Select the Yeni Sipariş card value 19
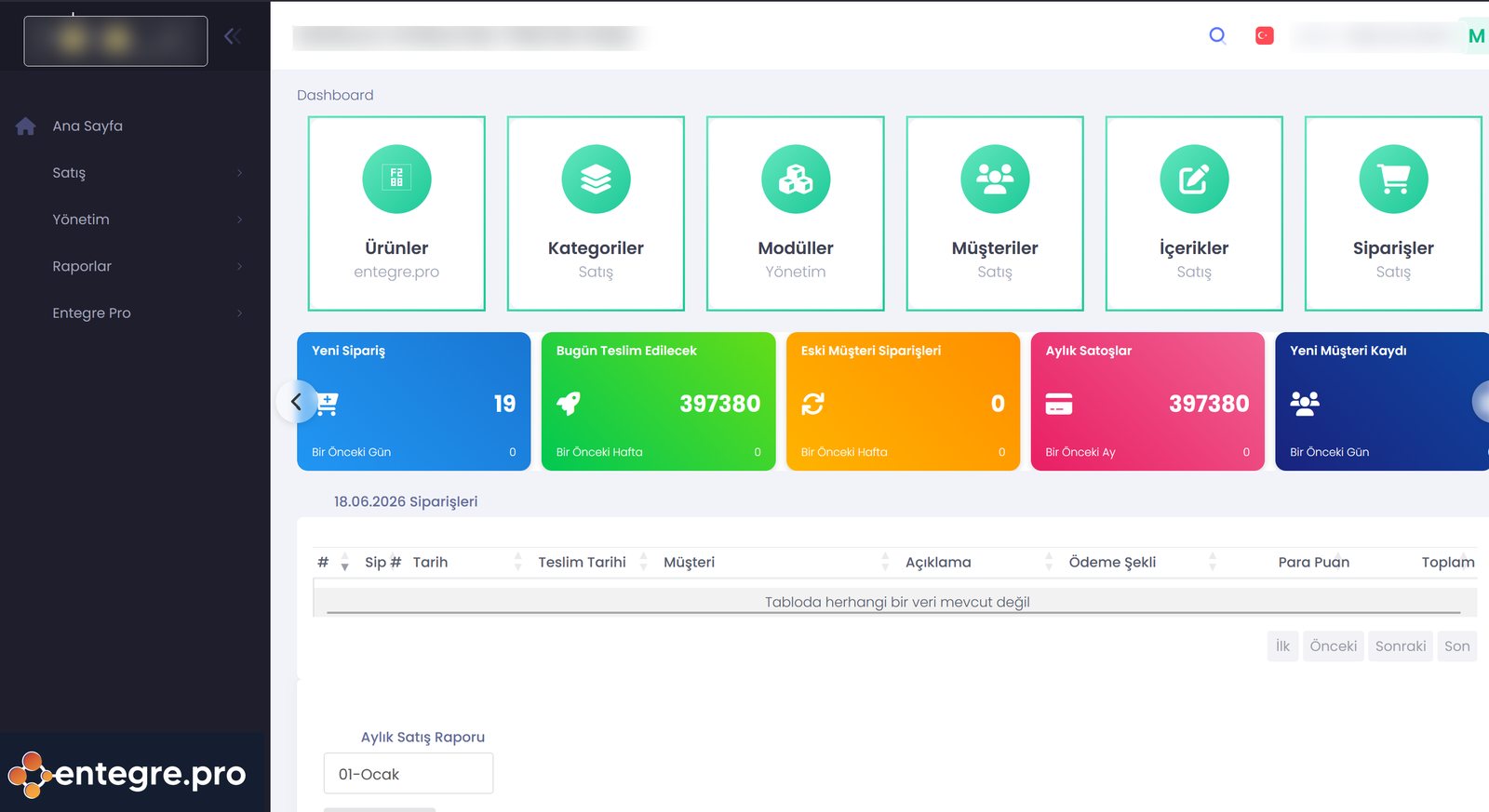Screen dimensions: 1489x812 point(504,404)
